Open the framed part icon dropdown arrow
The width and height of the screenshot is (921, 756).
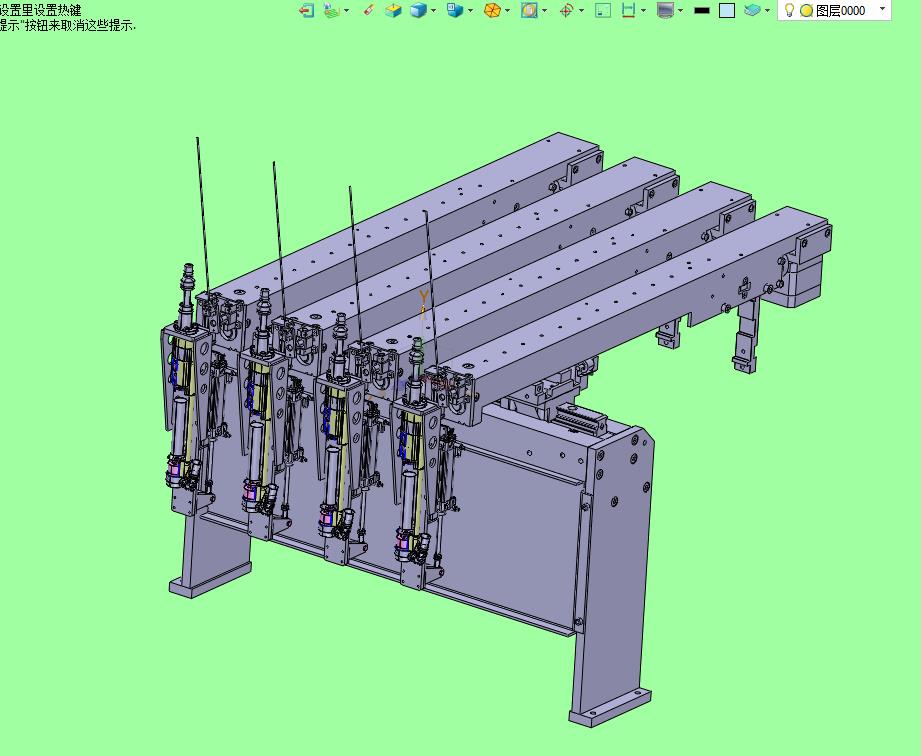(544, 11)
